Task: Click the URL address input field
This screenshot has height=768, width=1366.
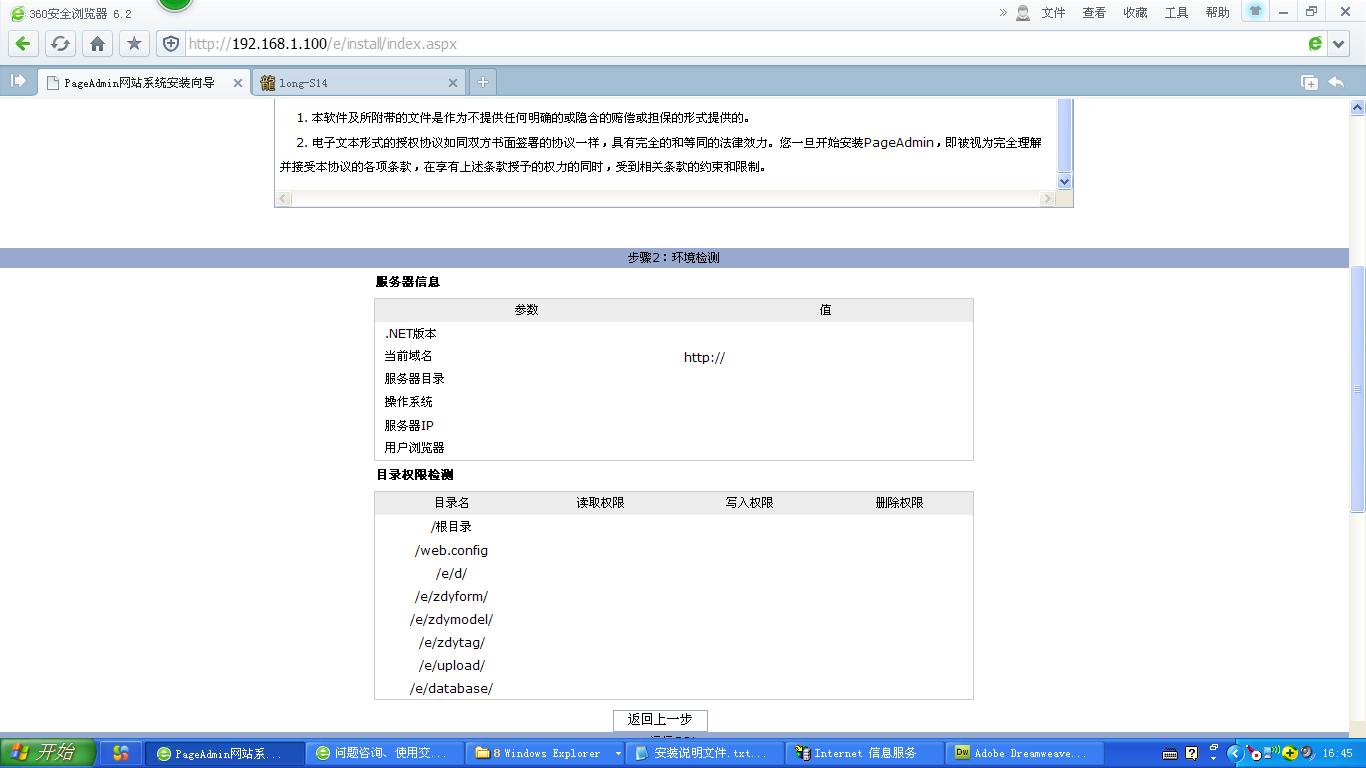Action: (740, 44)
